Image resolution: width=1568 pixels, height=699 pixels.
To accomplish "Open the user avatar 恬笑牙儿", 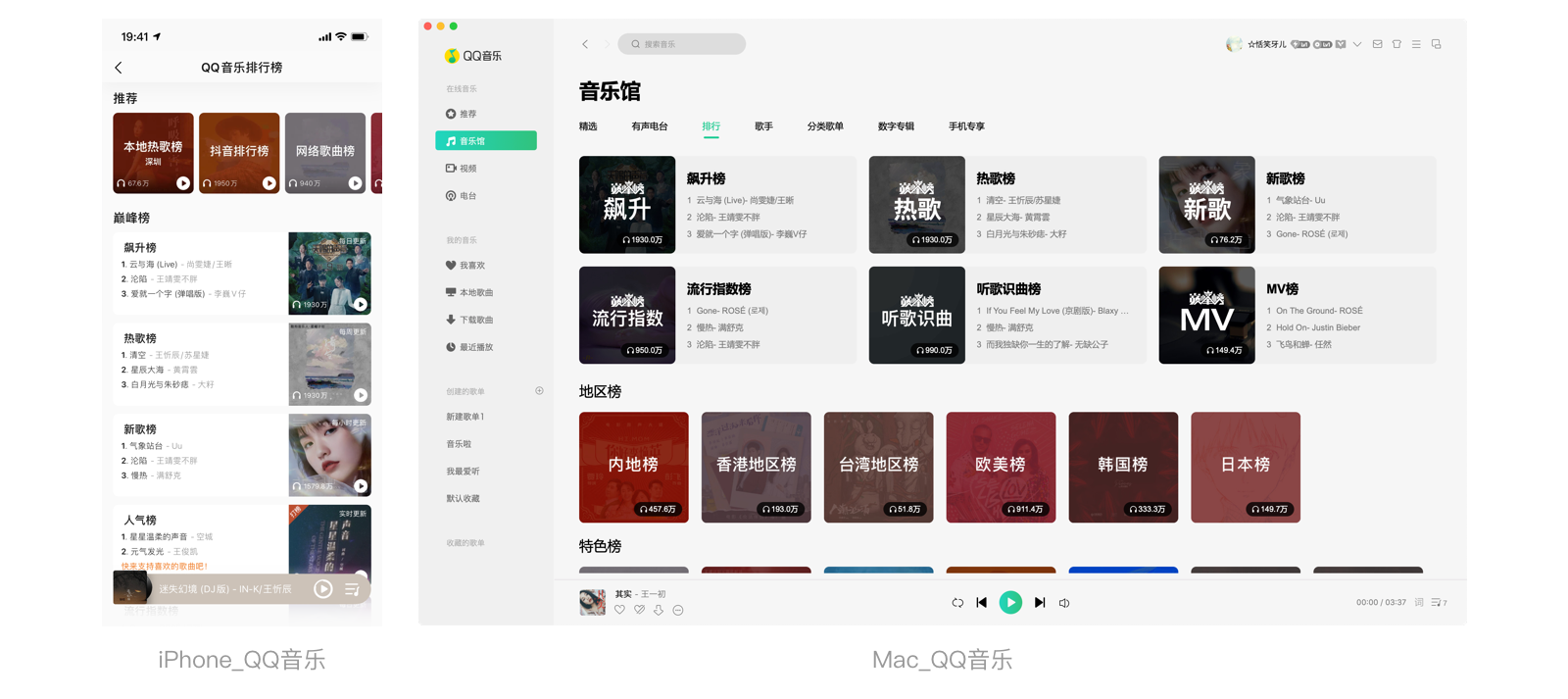I will click(x=1234, y=44).
